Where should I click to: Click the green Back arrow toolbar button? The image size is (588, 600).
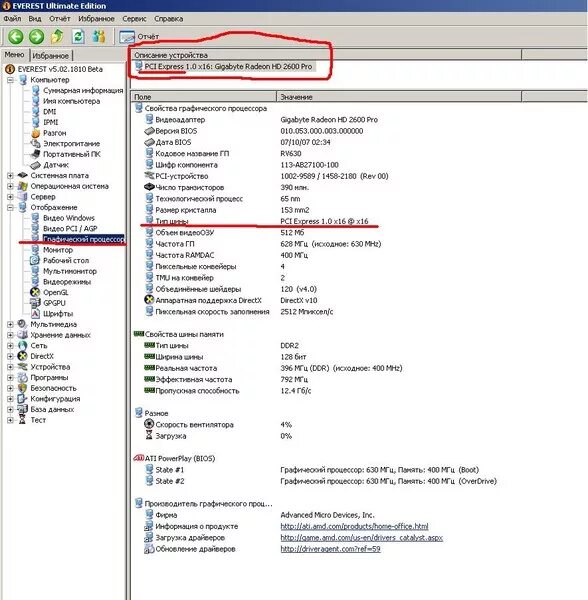16,37
